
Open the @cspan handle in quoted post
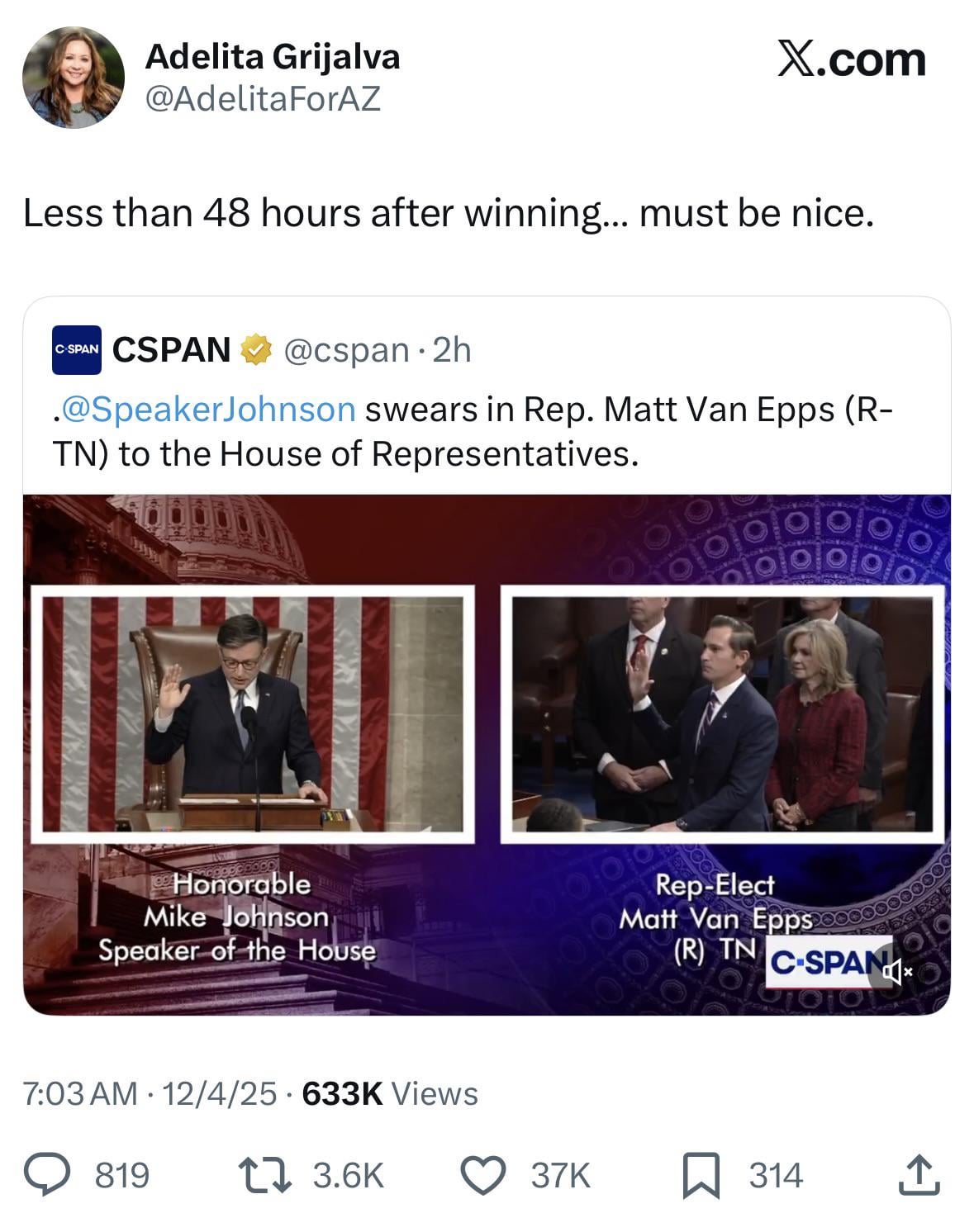pyautogui.click(x=346, y=350)
